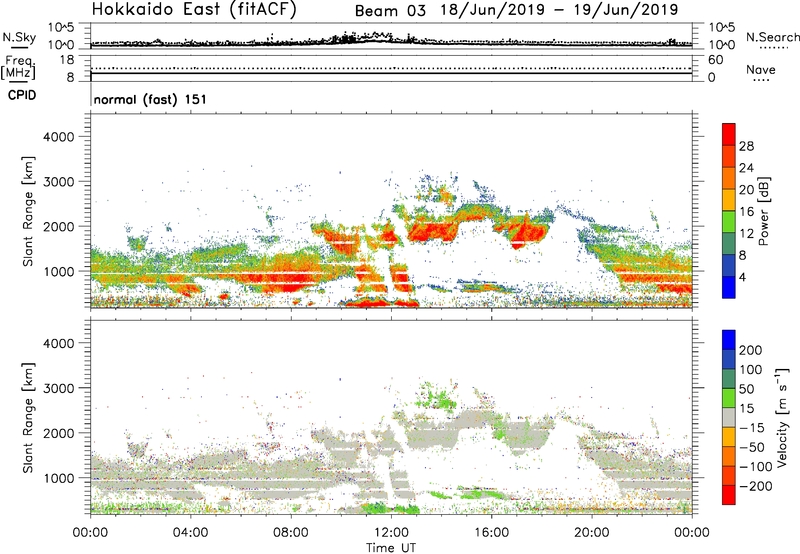
Task: Click the 'Power [dB]' colorbar label
Action: click(763, 211)
